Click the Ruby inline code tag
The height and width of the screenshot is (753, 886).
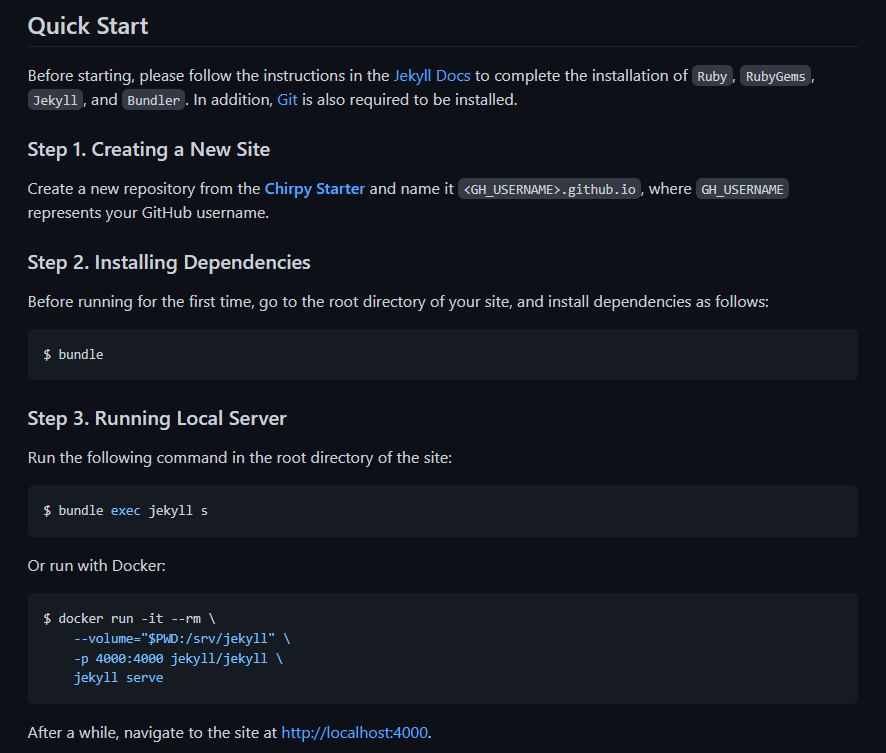point(712,76)
